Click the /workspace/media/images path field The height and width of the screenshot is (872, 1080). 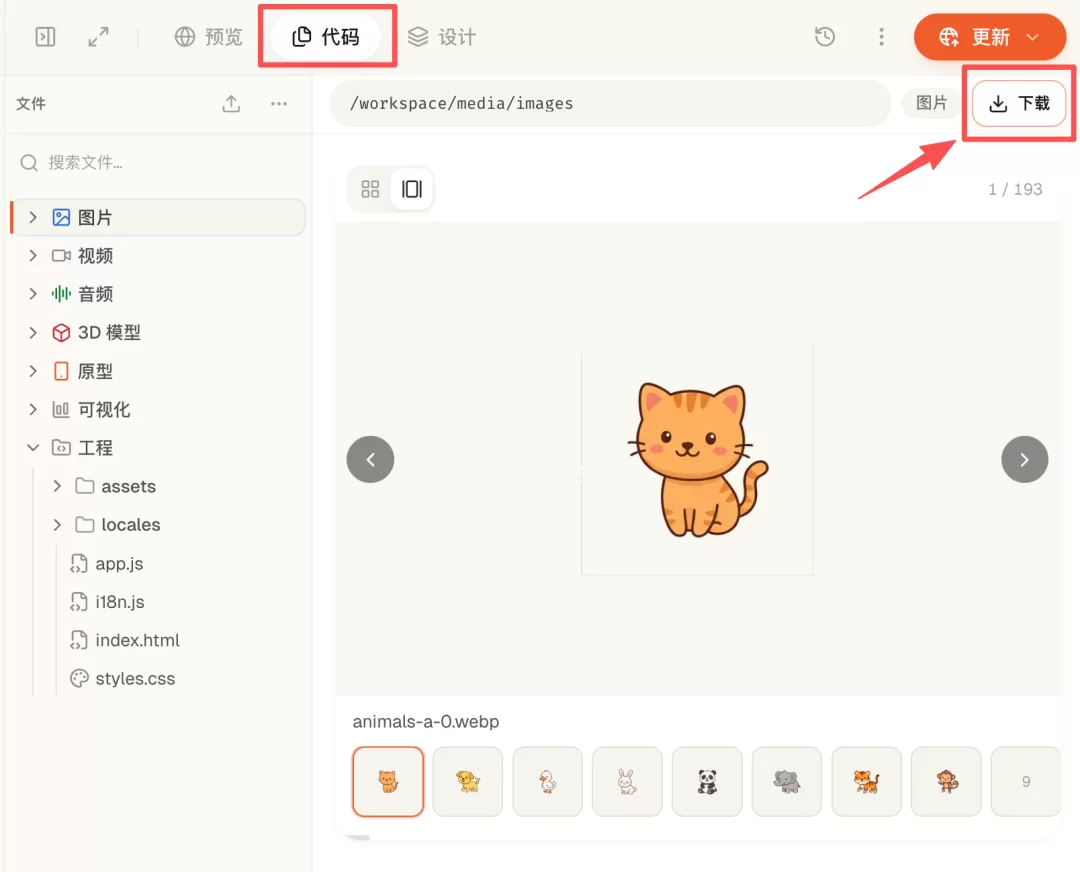[610, 103]
